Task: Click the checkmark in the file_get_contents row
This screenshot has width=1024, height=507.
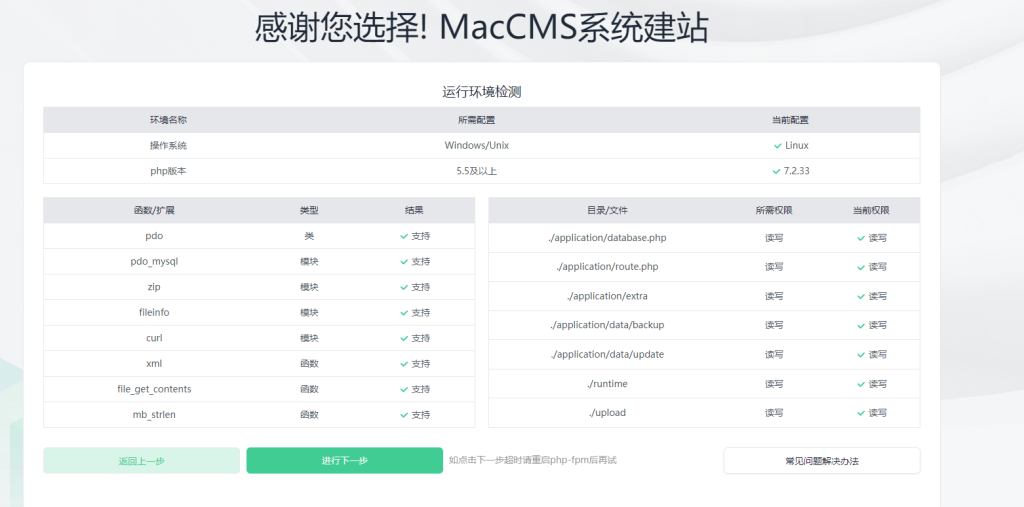Action: point(404,389)
